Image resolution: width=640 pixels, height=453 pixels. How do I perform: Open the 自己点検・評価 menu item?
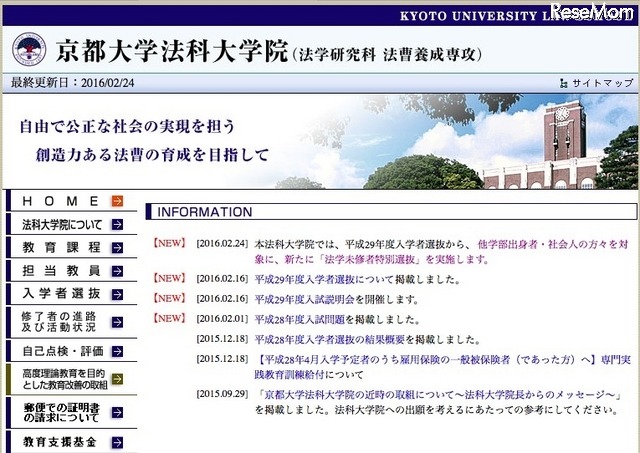click(72, 351)
